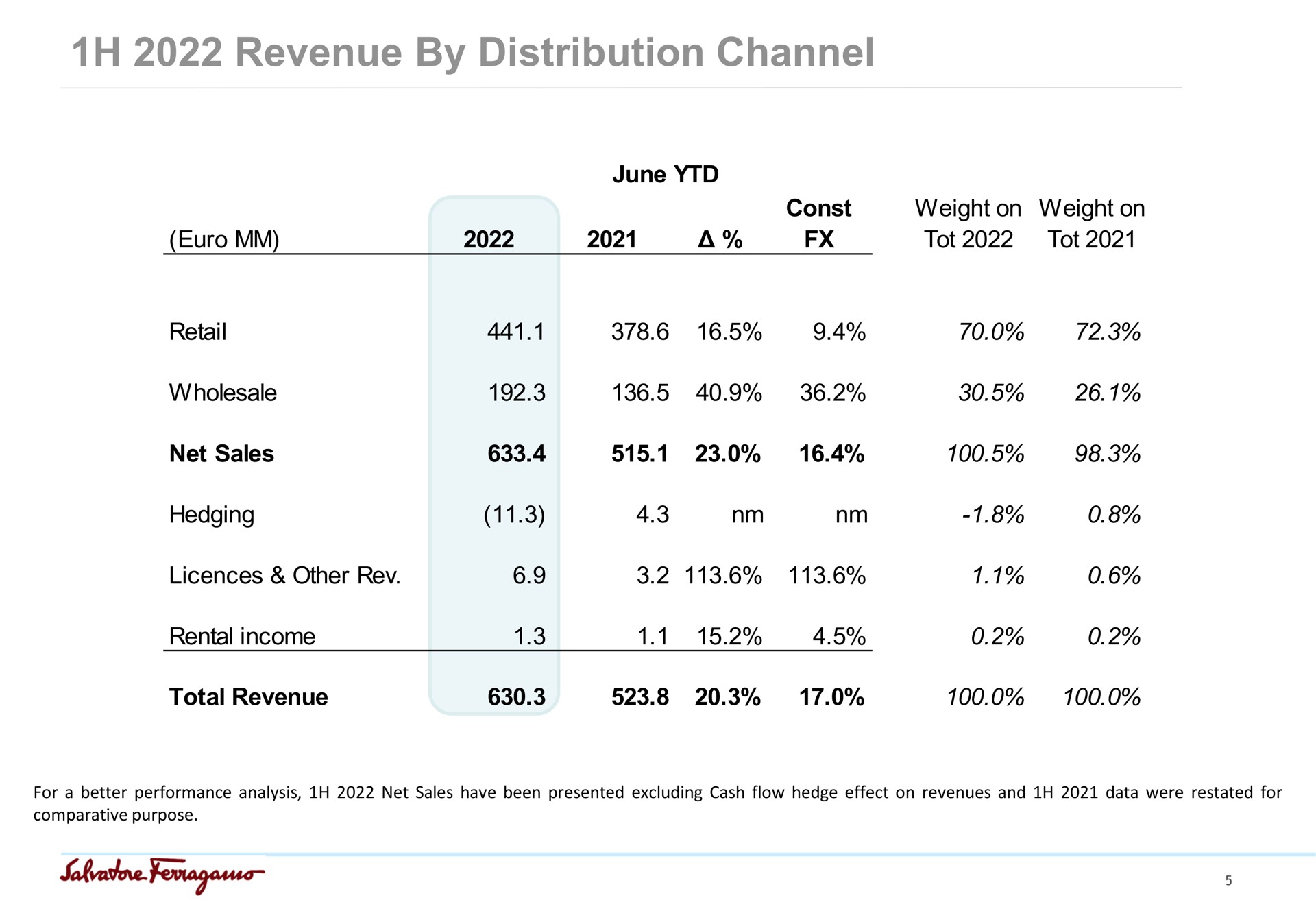Click Wholesale constant FX value 36.2%
The height and width of the screenshot is (911, 1316).
point(833,393)
